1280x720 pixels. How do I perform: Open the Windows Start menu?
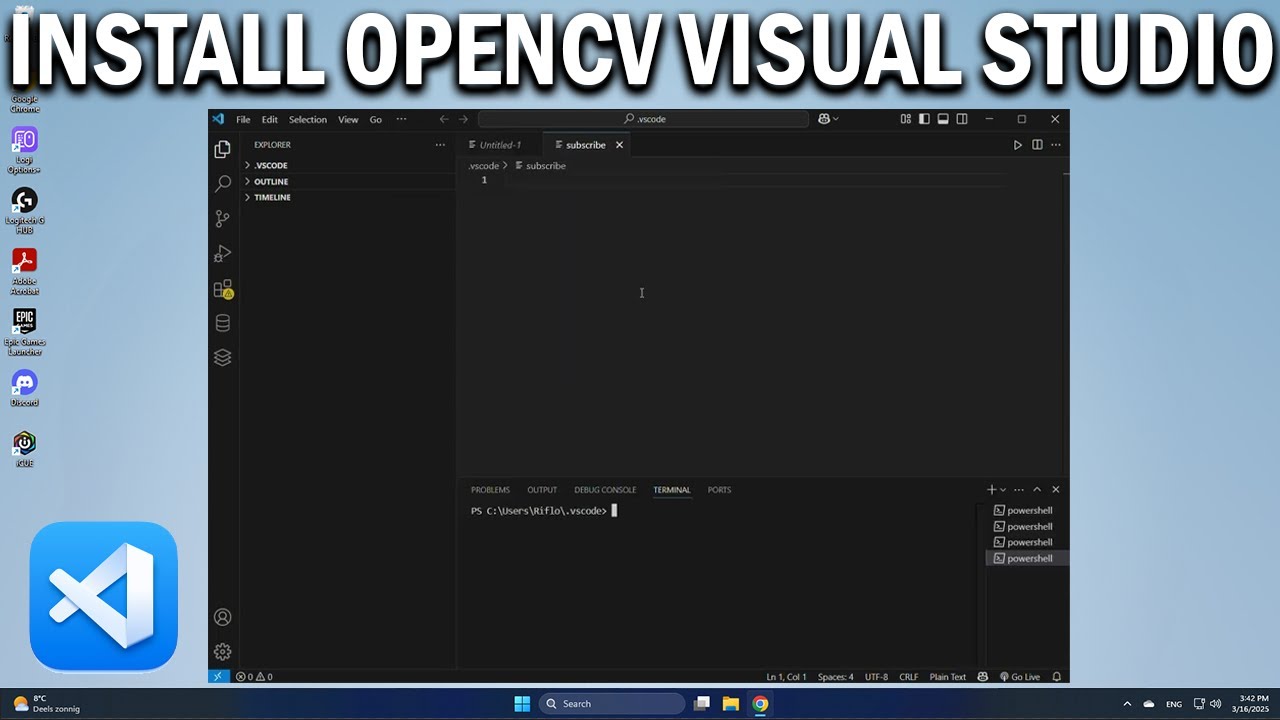(x=522, y=704)
